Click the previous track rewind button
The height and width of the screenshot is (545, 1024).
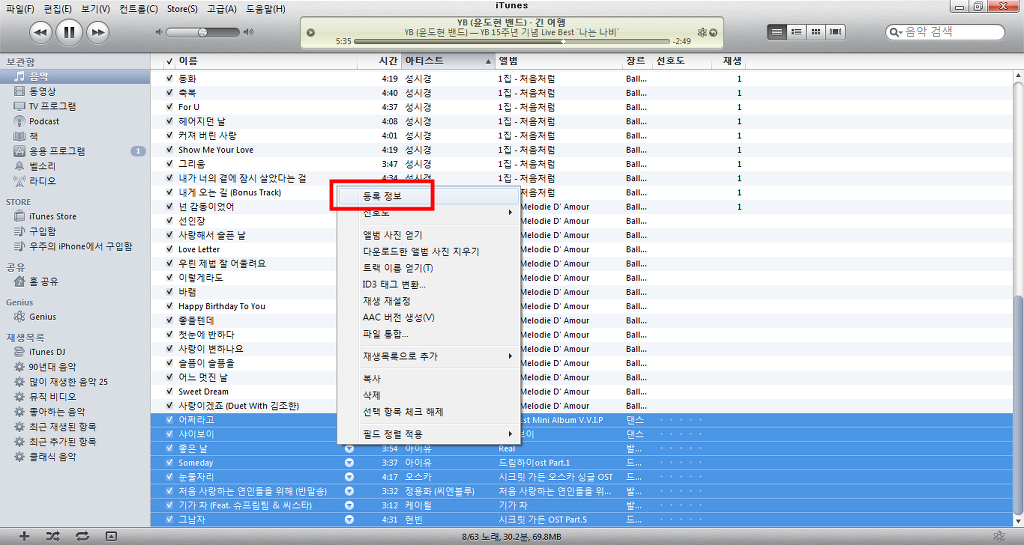point(40,32)
